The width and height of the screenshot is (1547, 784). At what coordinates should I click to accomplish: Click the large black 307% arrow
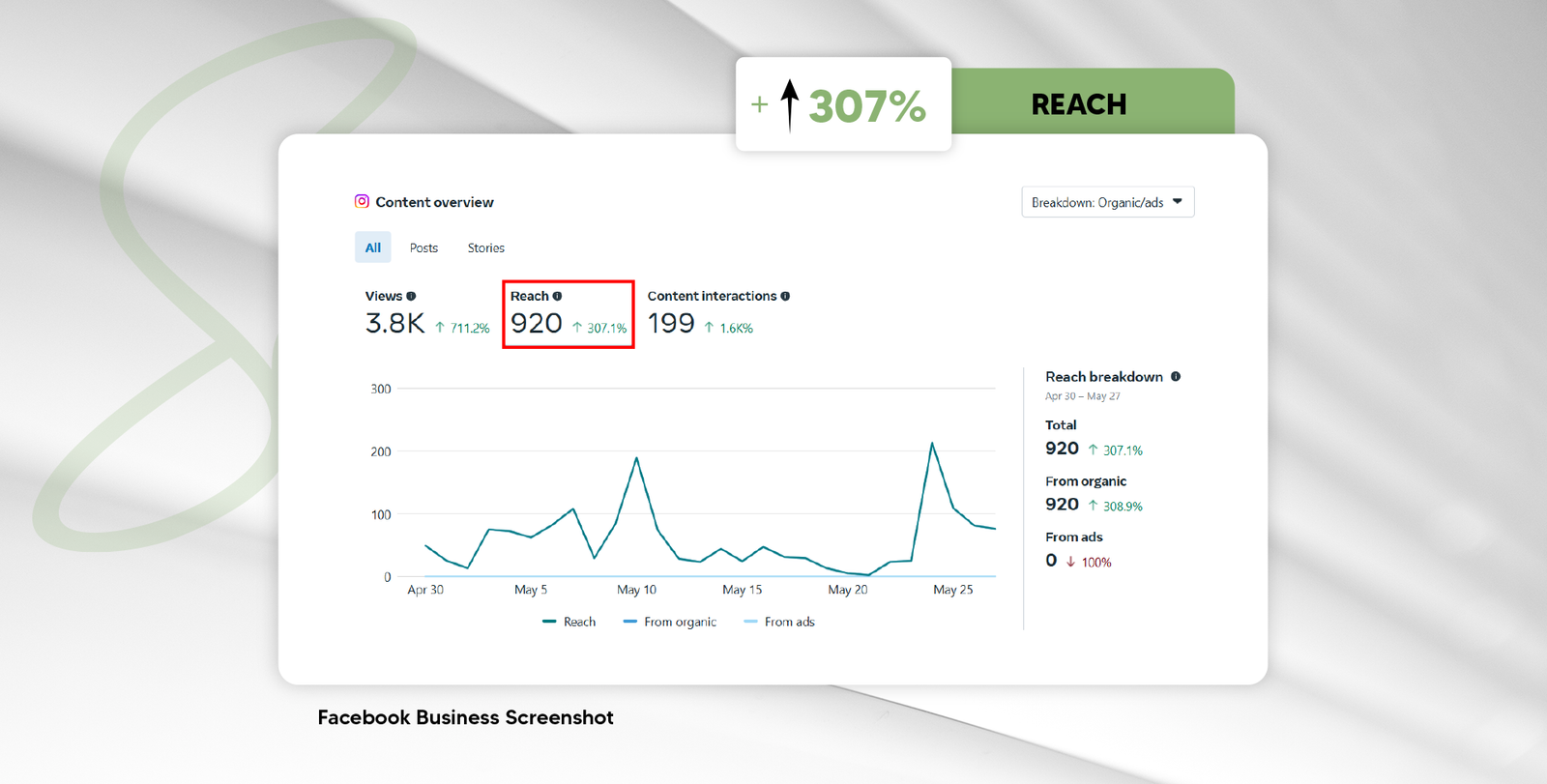click(790, 104)
